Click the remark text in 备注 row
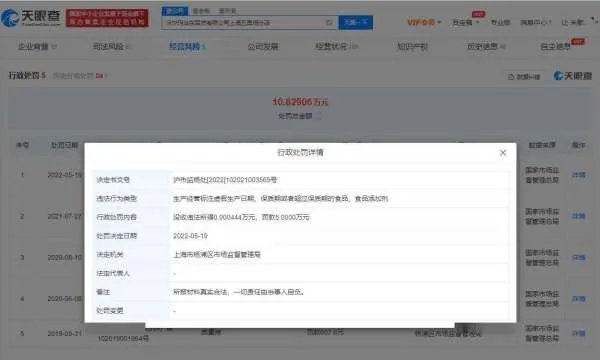Image resolution: width=600 pixels, height=360 pixels. pyautogui.click(x=238, y=292)
